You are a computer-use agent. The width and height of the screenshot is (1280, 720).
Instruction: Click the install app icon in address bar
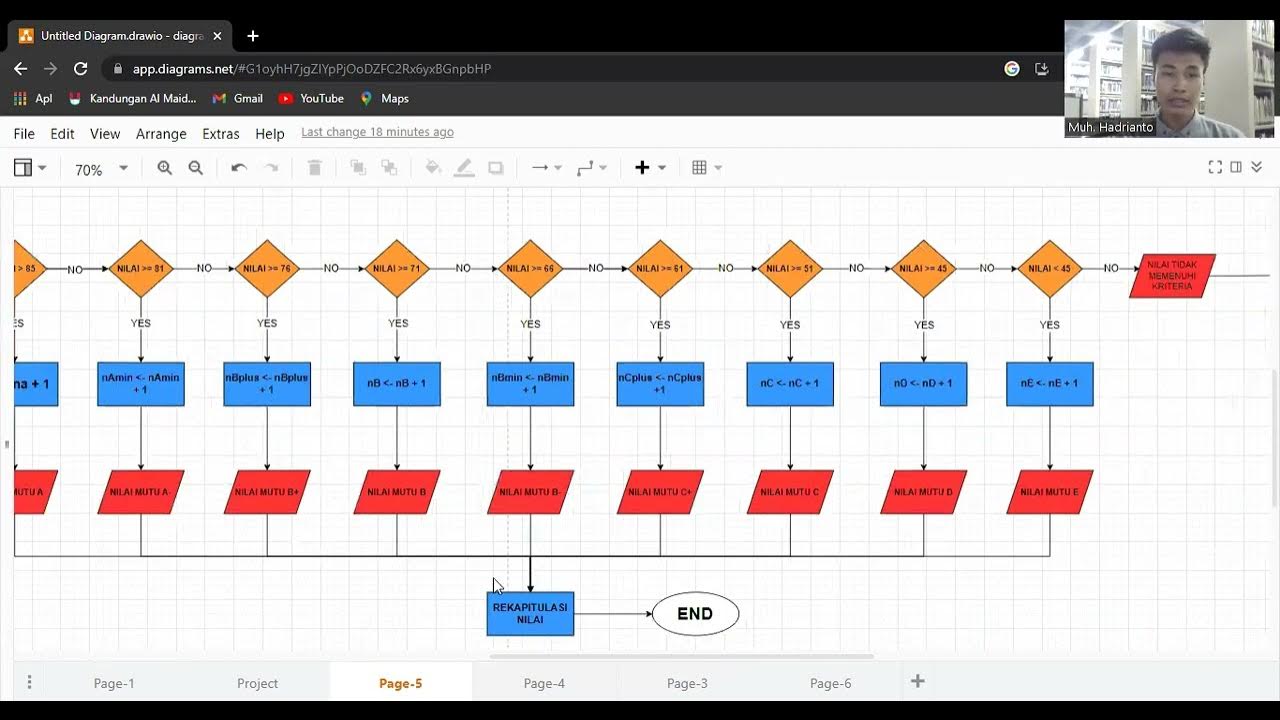(x=1041, y=69)
